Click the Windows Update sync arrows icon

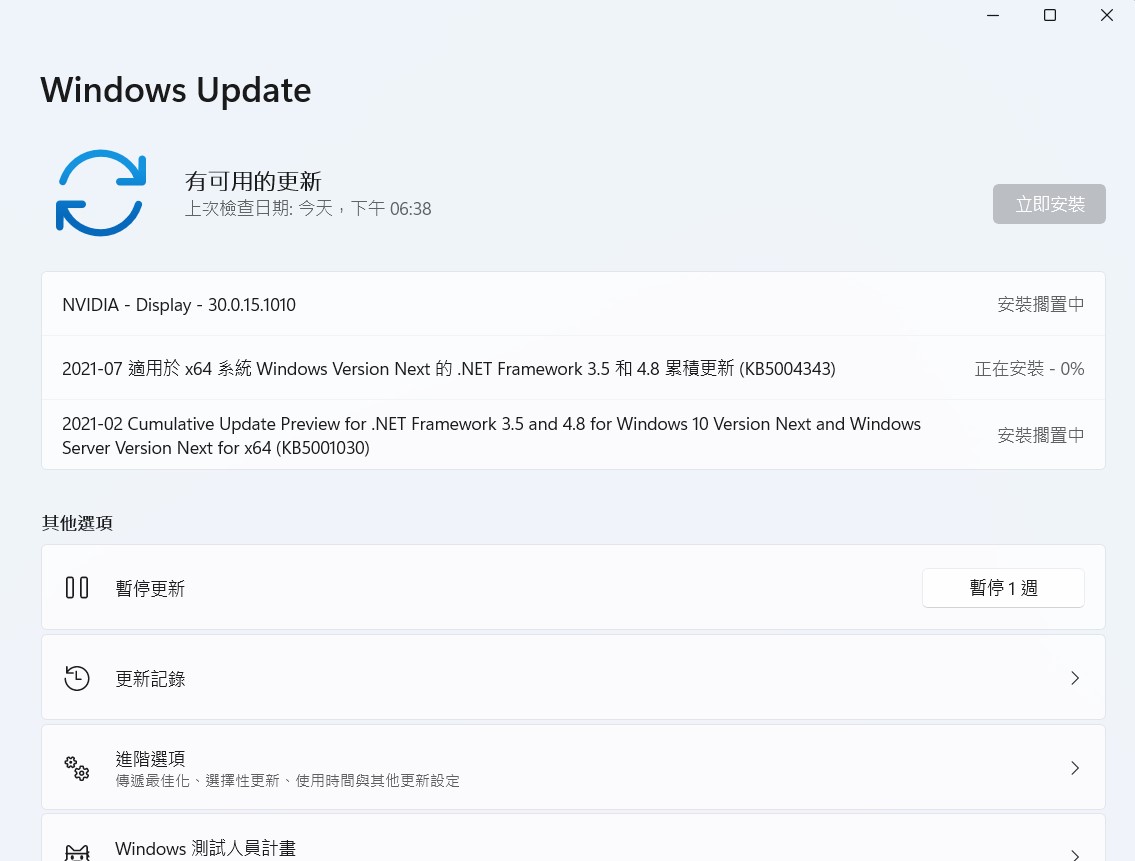(101, 193)
